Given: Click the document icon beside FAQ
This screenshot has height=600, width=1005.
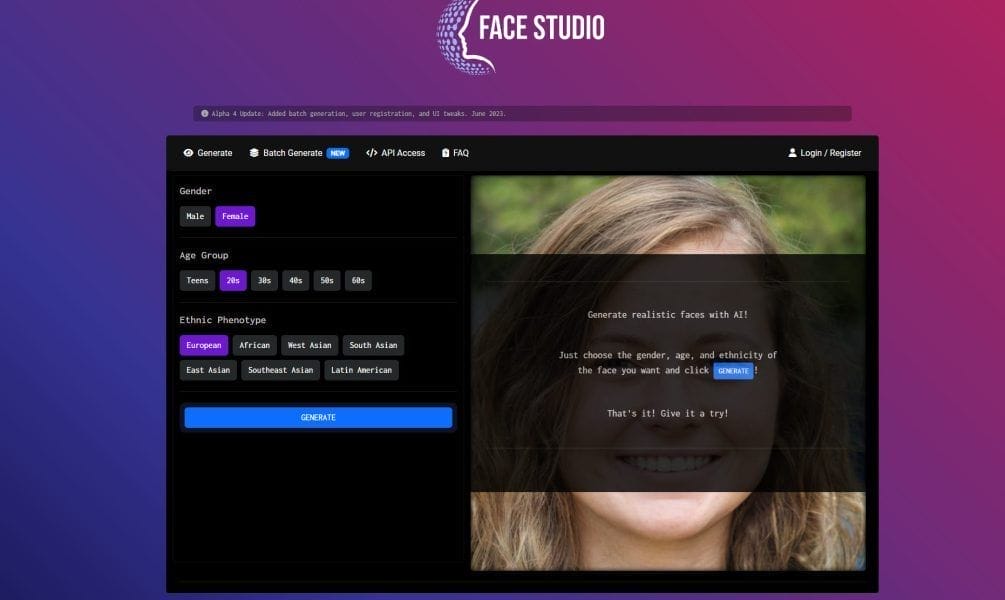Looking at the screenshot, I should [444, 153].
